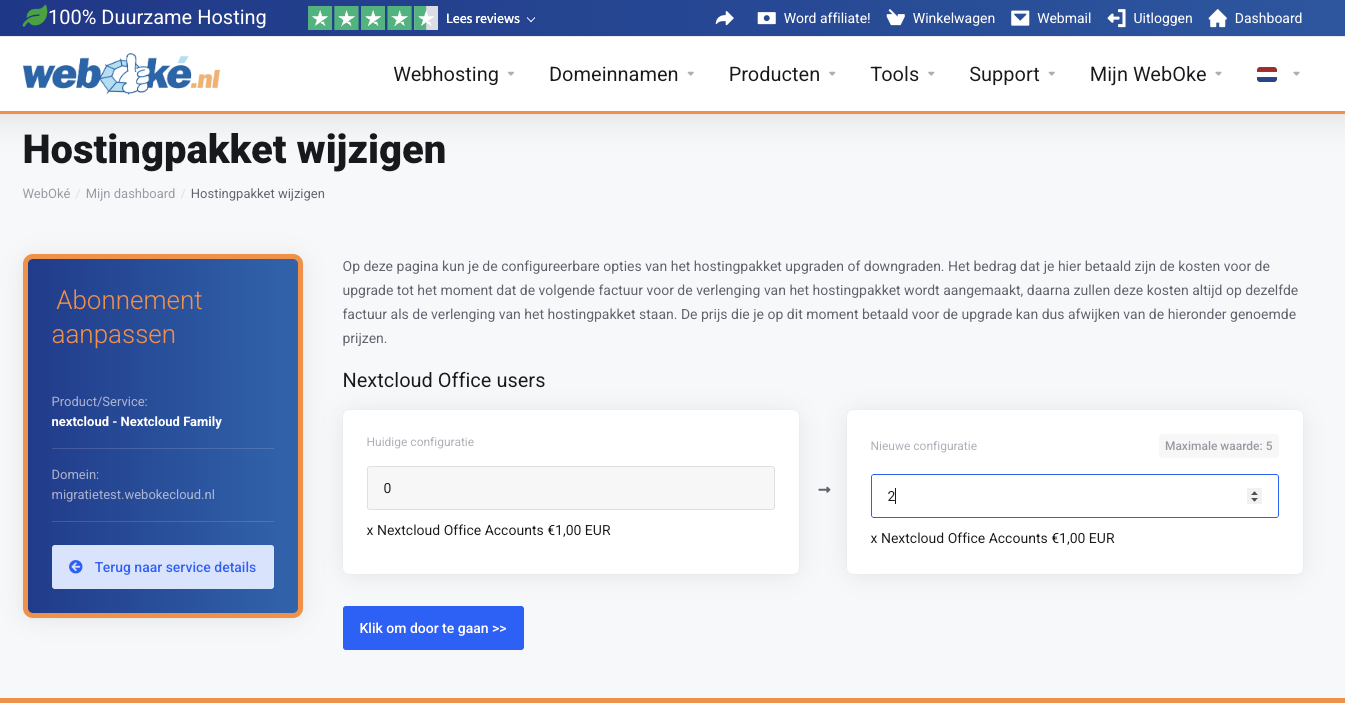
Task: Open the Producten menu
Action: 783,74
